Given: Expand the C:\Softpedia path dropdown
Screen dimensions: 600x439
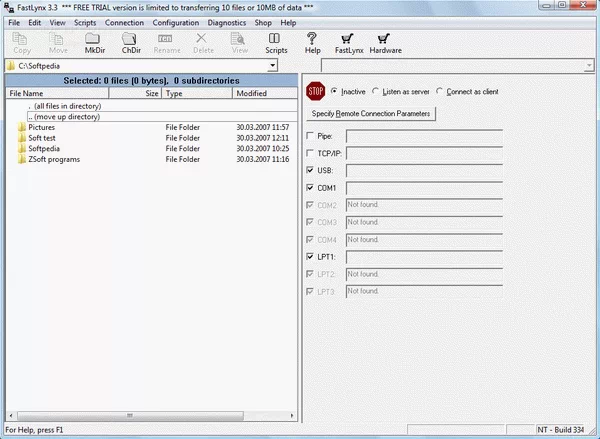Looking at the screenshot, I should pos(272,66).
